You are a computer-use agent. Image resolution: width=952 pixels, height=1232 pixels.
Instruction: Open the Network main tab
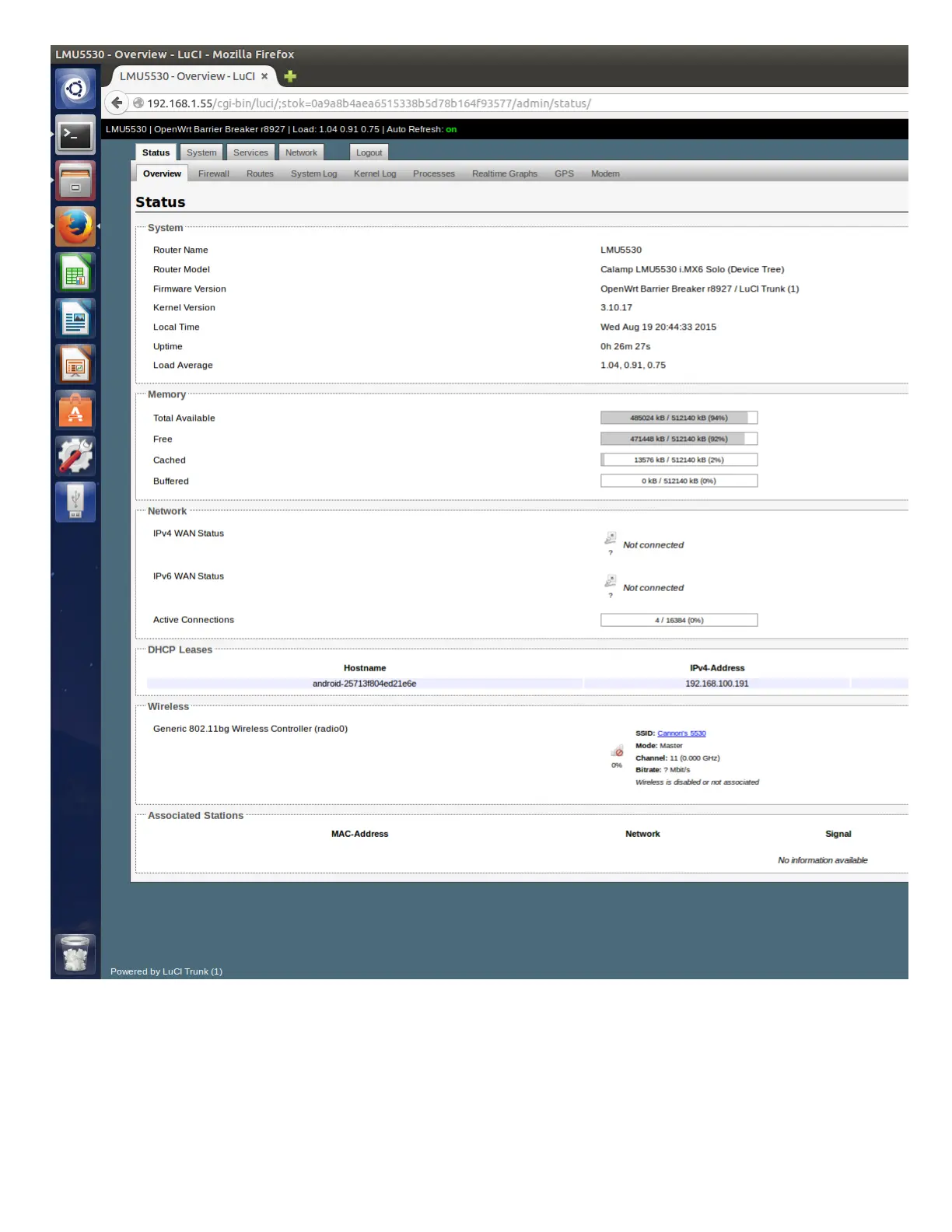[301, 152]
